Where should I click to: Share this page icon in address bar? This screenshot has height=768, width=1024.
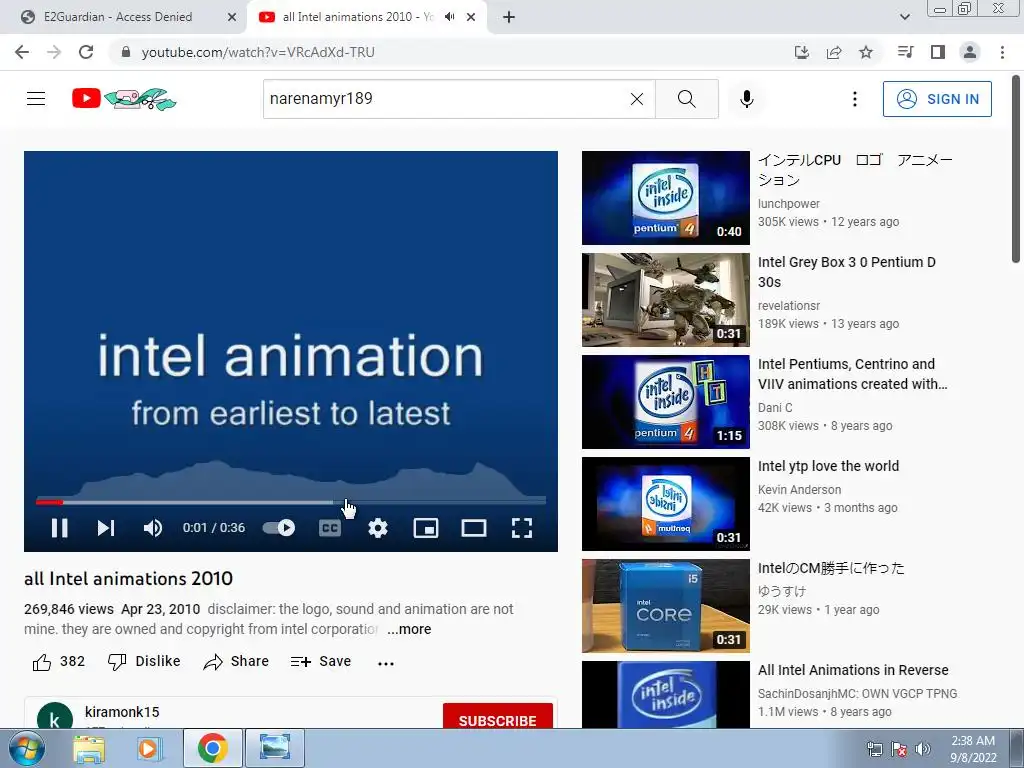pos(834,52)
